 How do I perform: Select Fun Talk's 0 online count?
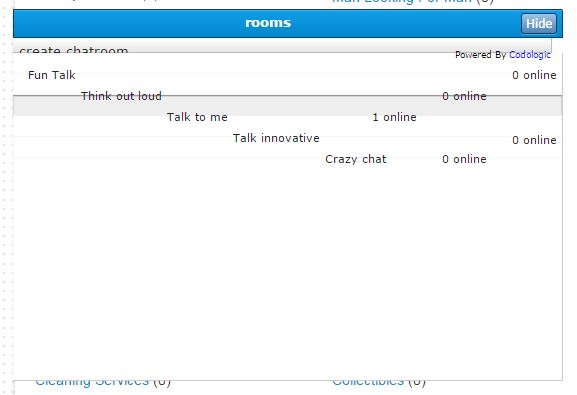[534, 75]
